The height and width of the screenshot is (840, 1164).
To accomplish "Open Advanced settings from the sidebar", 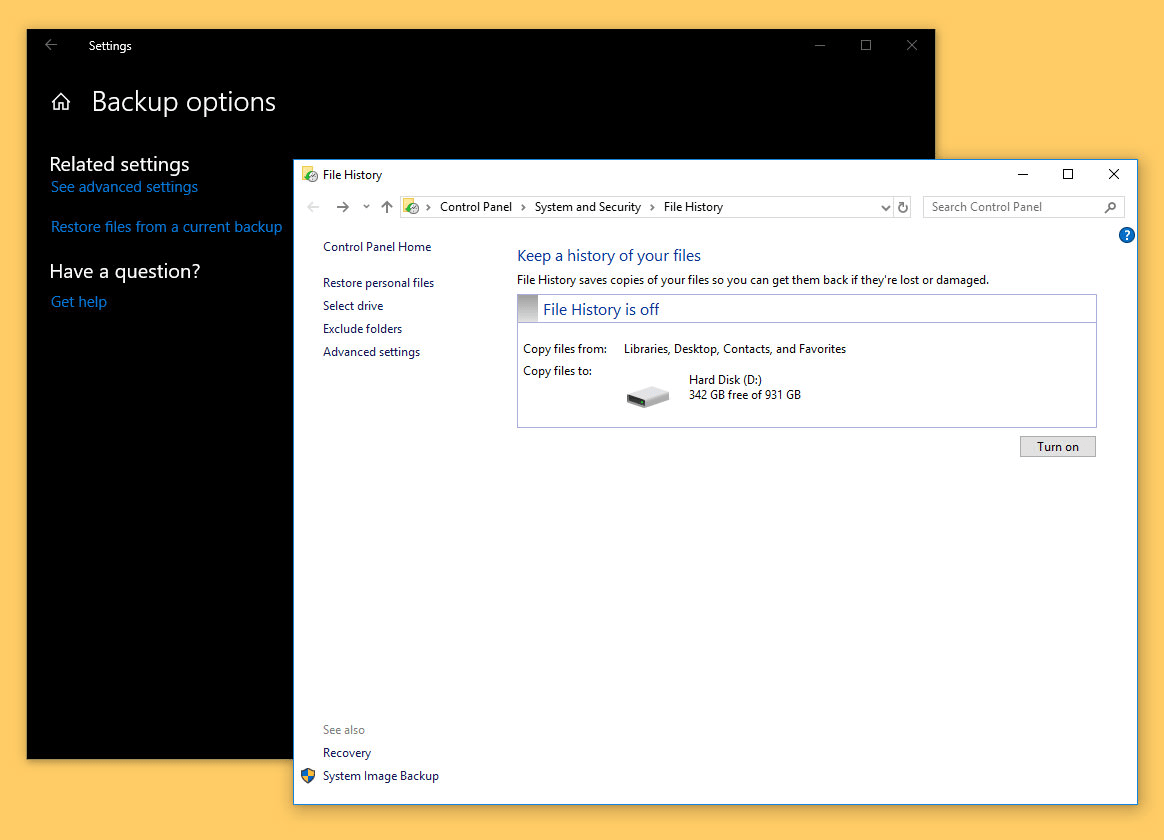I will [371, 351].
